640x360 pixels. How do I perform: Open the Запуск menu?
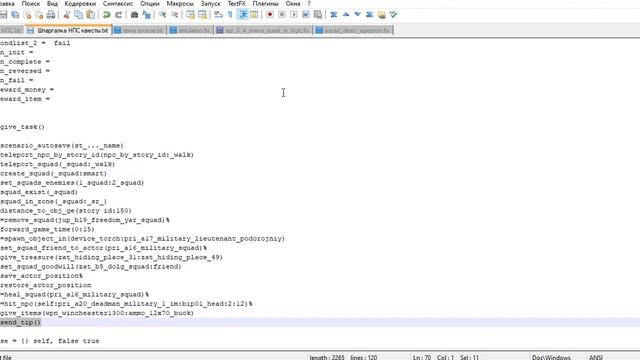[x=211, y=4]
